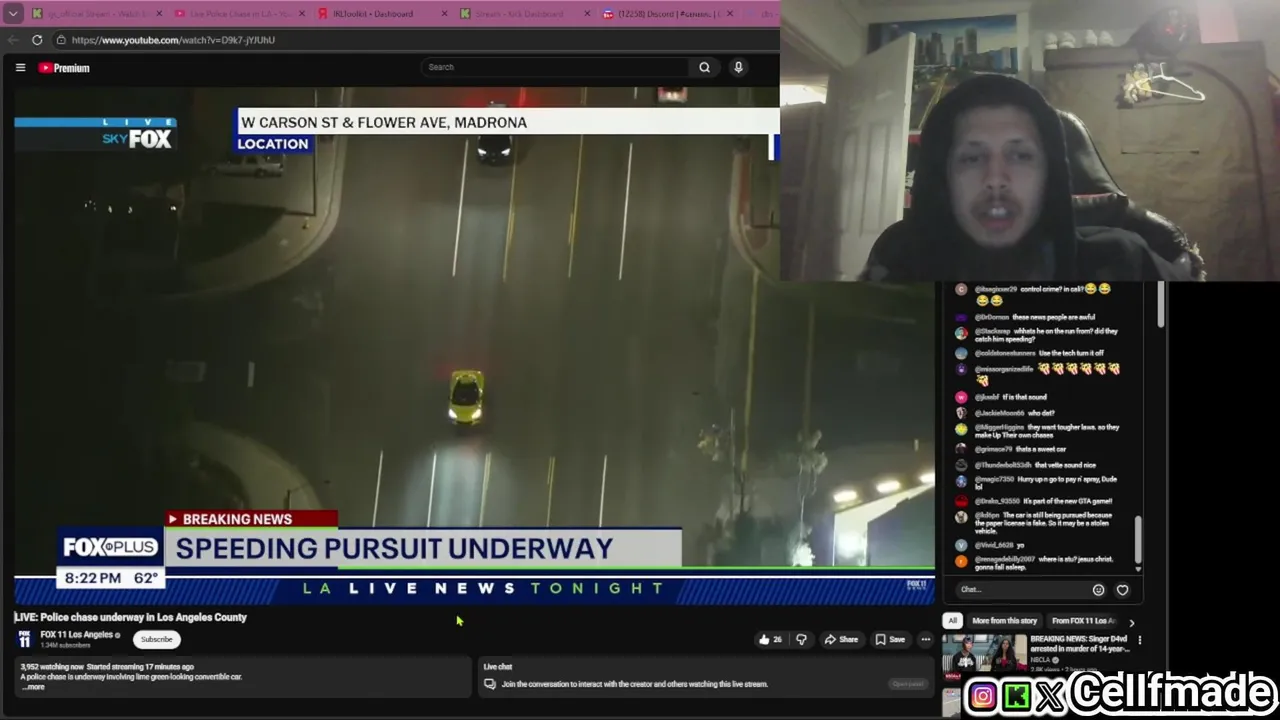Select More from this story chip

1004,621
